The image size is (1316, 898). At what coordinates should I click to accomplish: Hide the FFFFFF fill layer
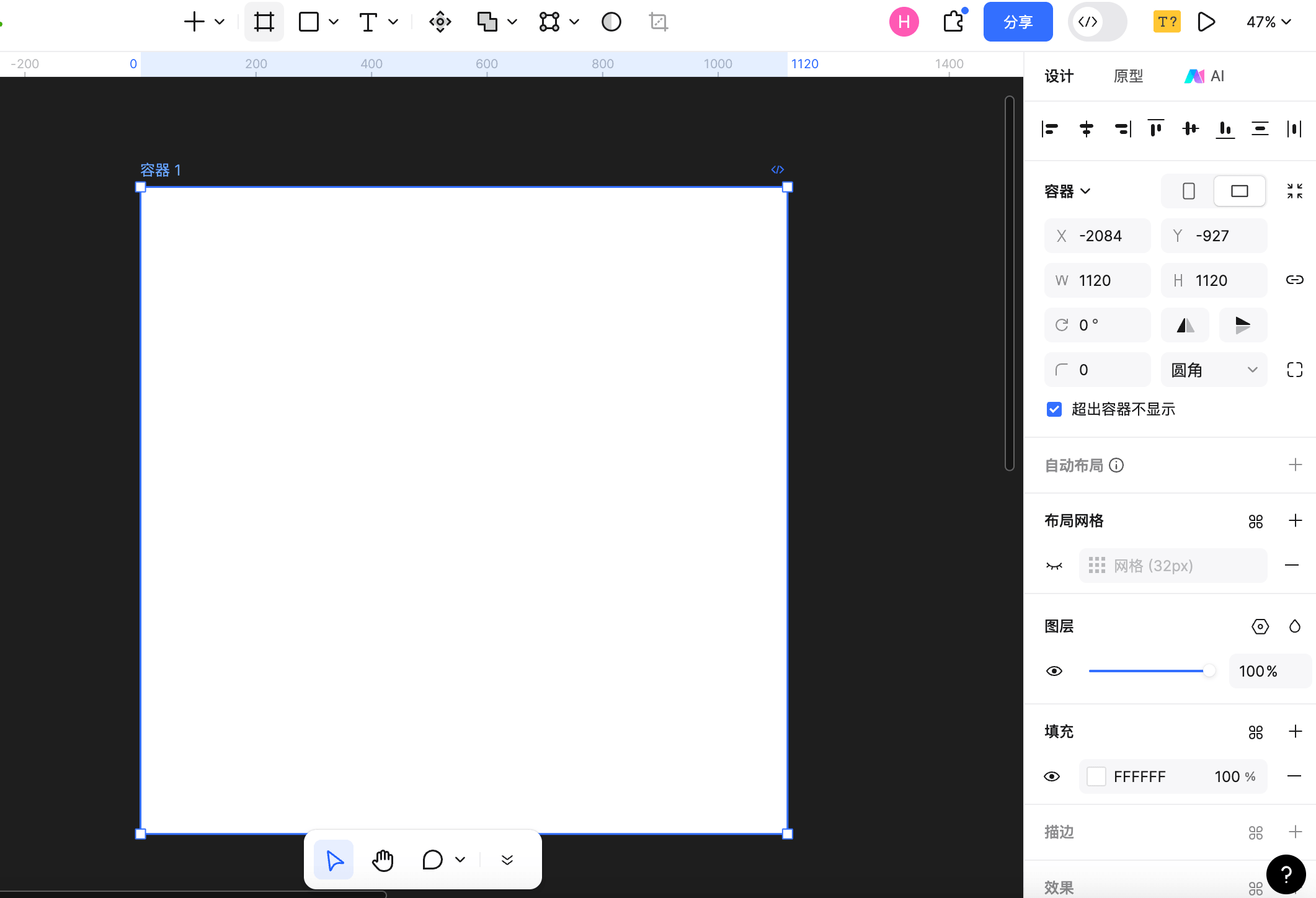tap(1052, 776)
